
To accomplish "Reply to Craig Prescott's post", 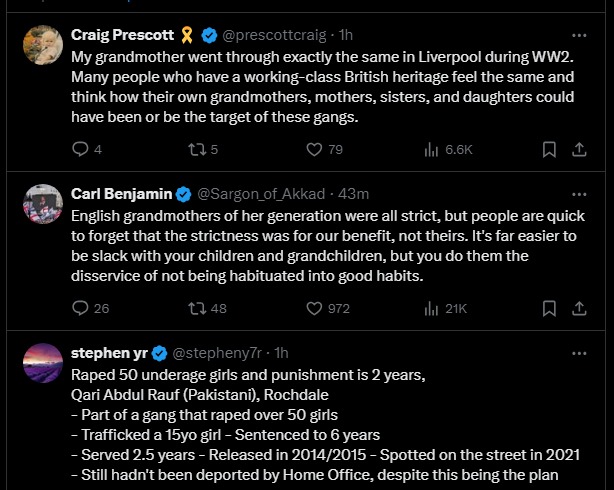I will pos(81,150).
